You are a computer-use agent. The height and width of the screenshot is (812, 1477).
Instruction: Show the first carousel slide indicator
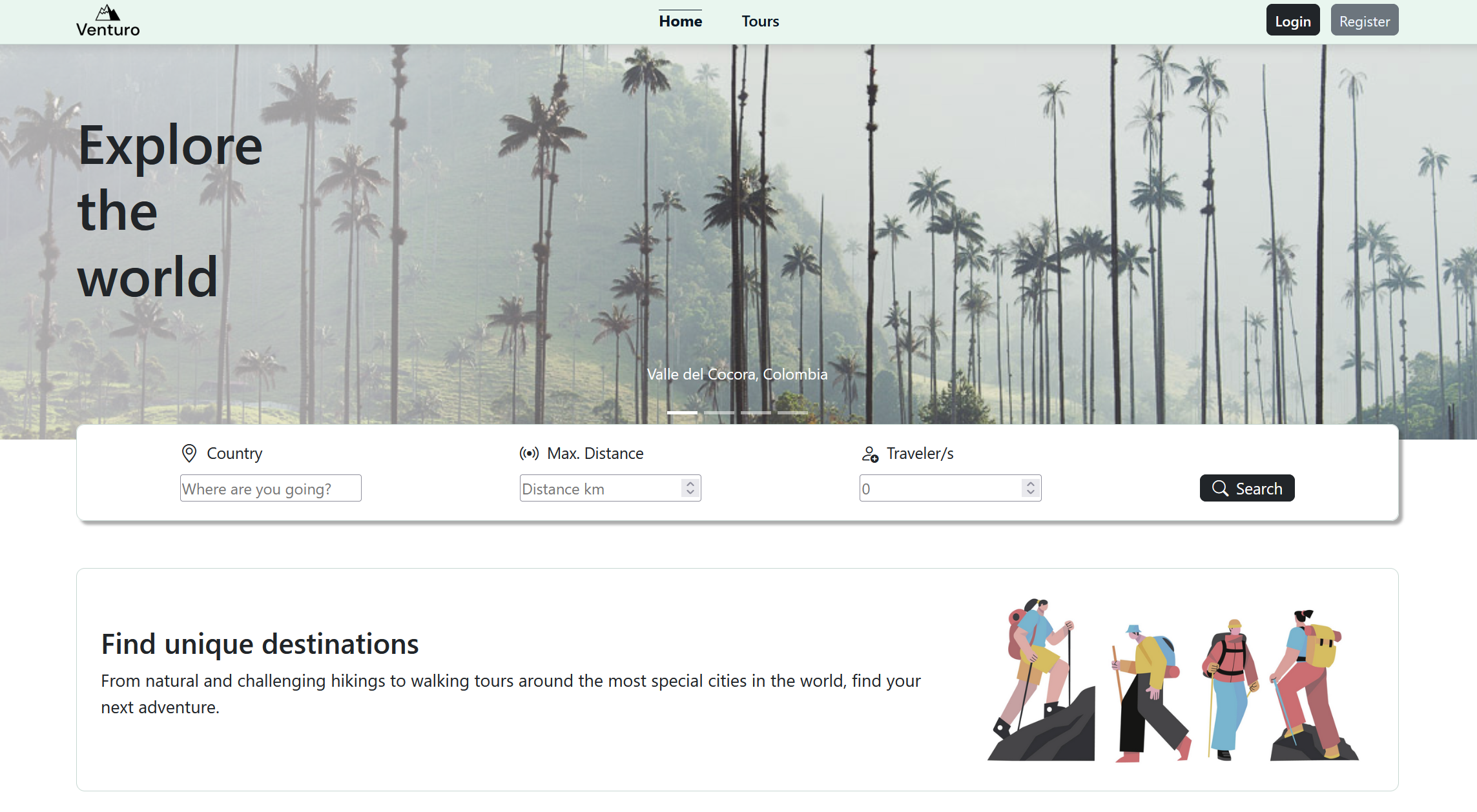pos(682,412)
